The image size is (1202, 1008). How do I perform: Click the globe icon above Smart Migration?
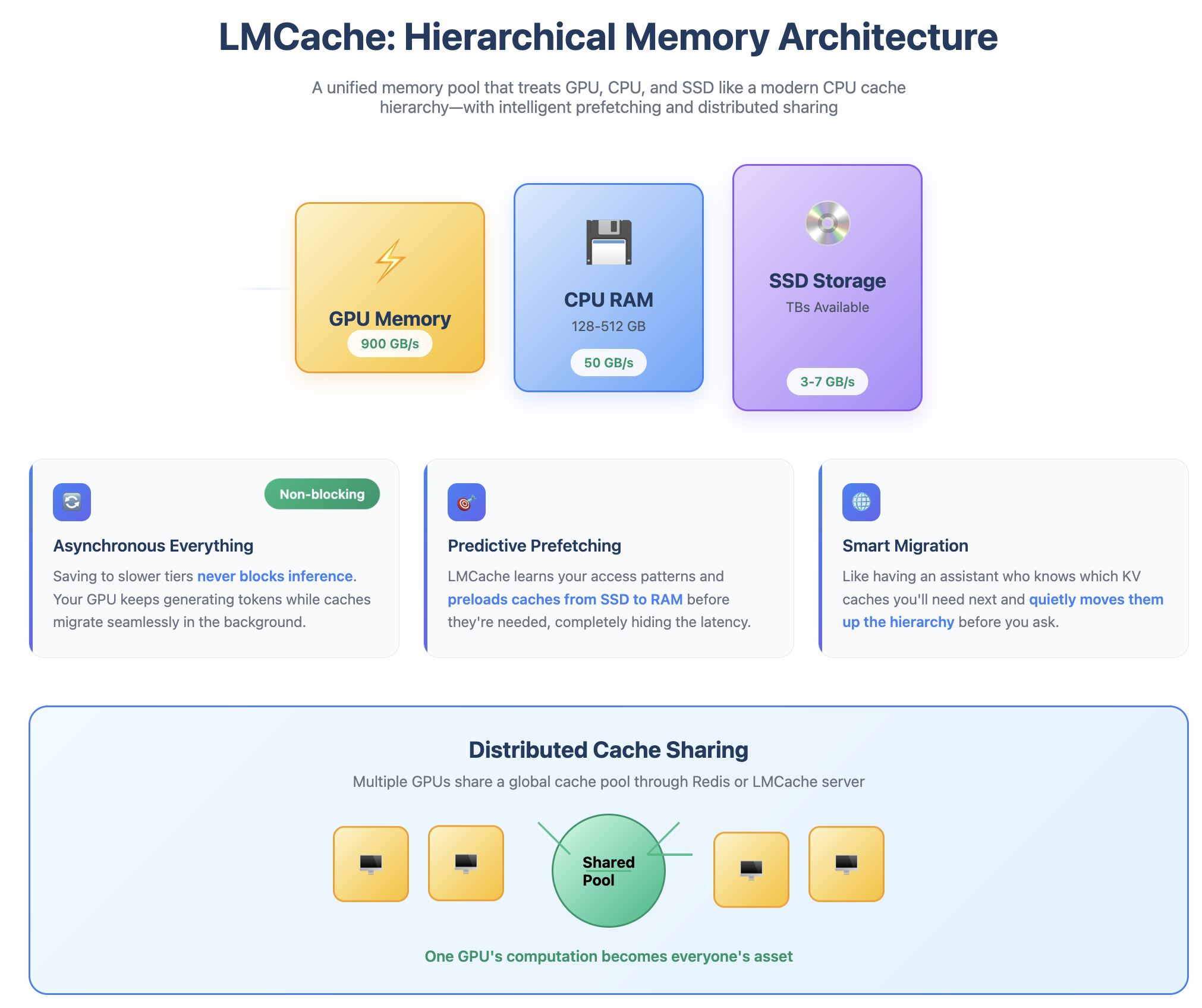(860, 502)
